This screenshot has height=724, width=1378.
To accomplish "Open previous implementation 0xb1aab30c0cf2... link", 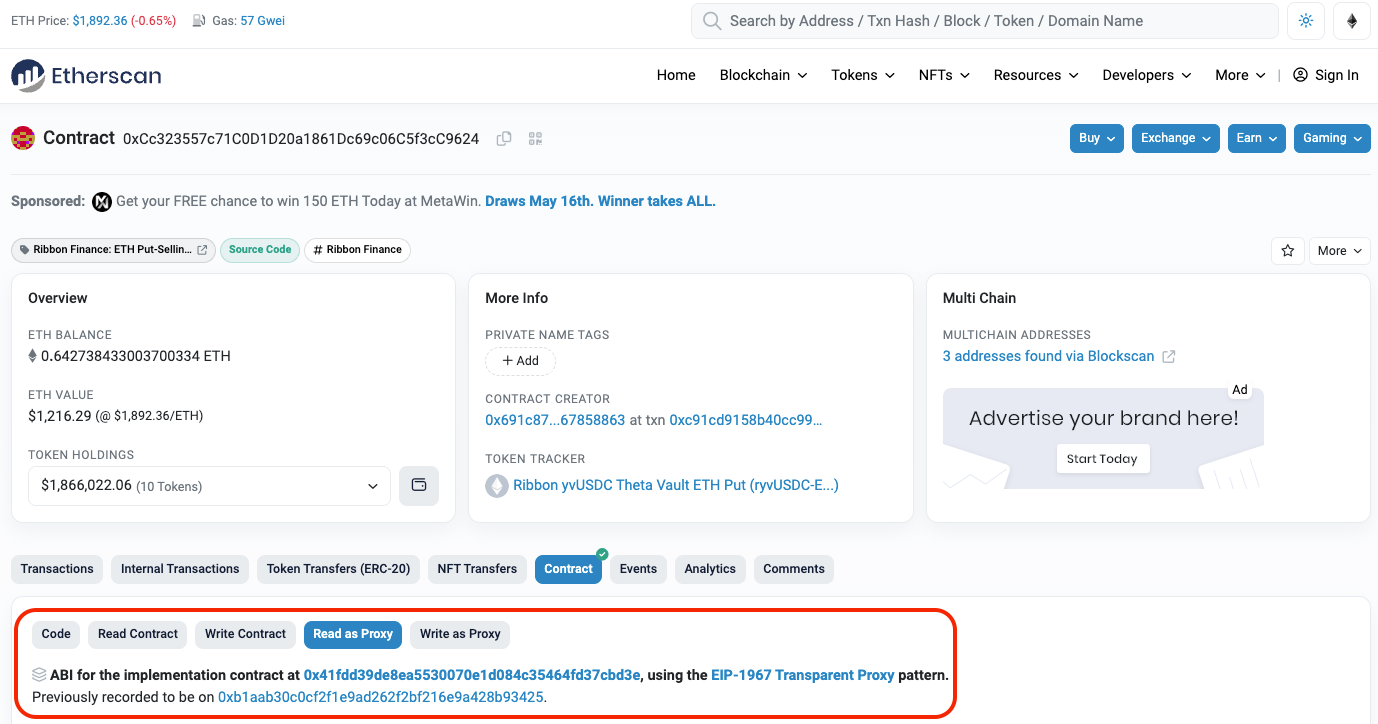I will (x=381, y=697).
